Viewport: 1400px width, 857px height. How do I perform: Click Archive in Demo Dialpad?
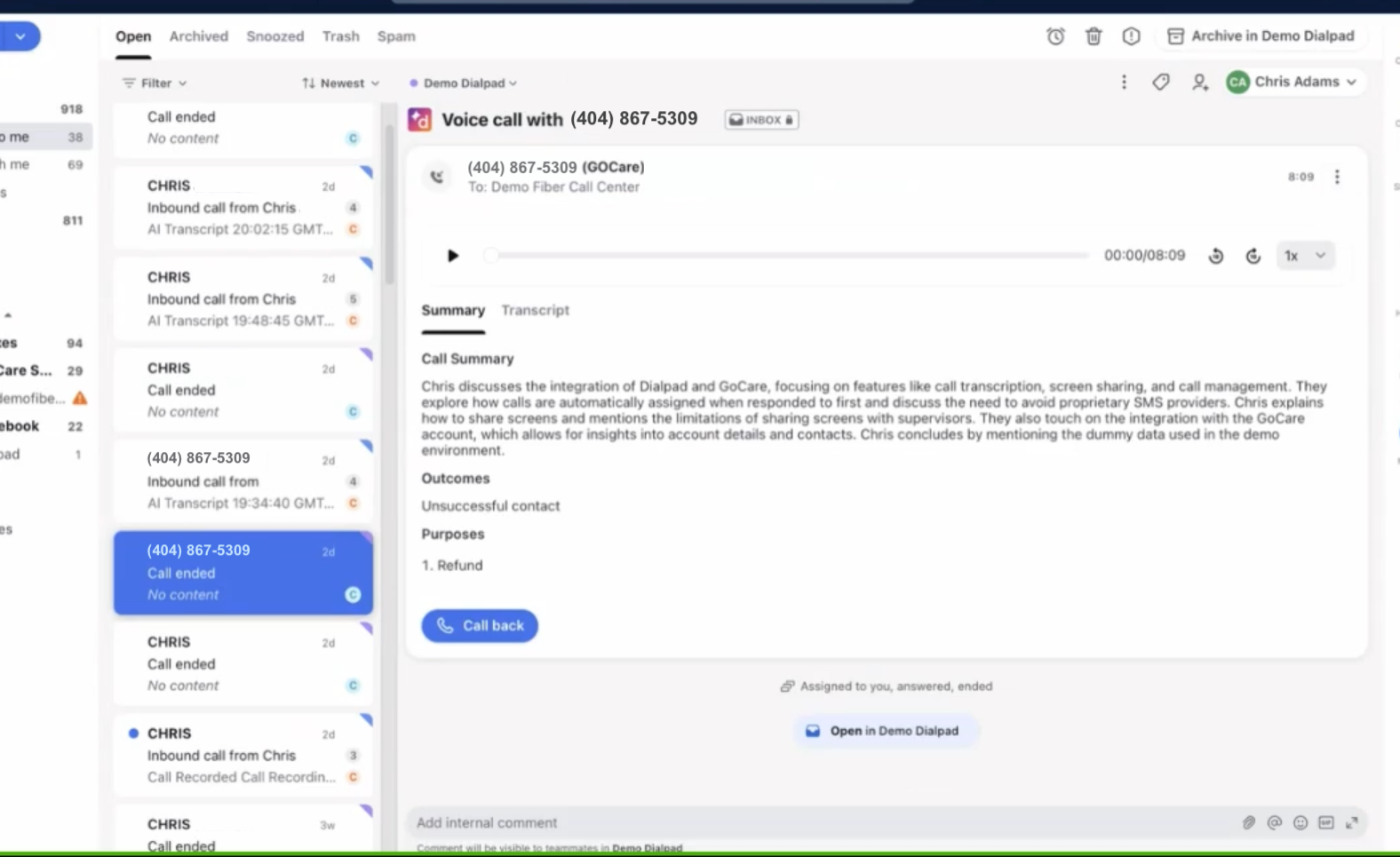pyautogui.click(x=1261, y=36)
